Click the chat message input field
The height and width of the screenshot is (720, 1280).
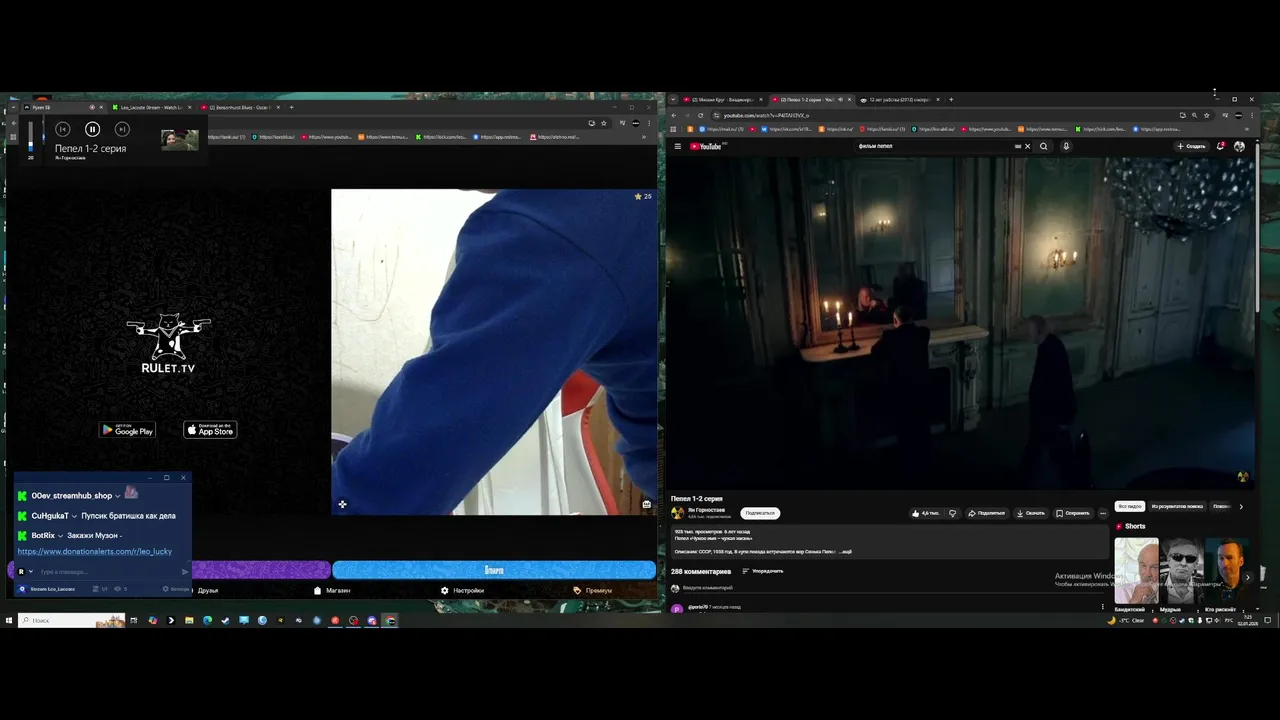(x=108, y=572)
